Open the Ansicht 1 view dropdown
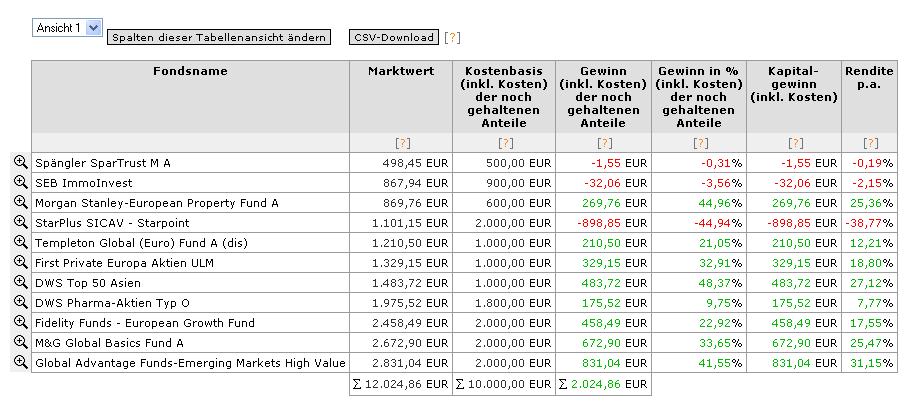The width and height of the screenshot is (906, 405). click(68, 27)
